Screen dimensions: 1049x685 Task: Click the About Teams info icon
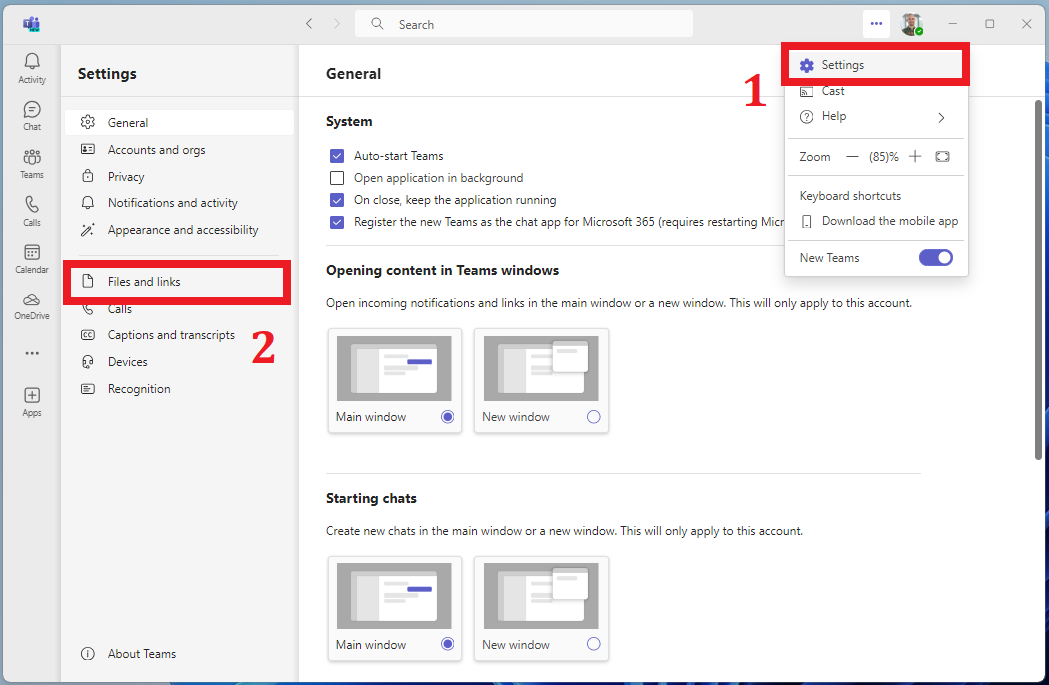[x=88, y=654]
